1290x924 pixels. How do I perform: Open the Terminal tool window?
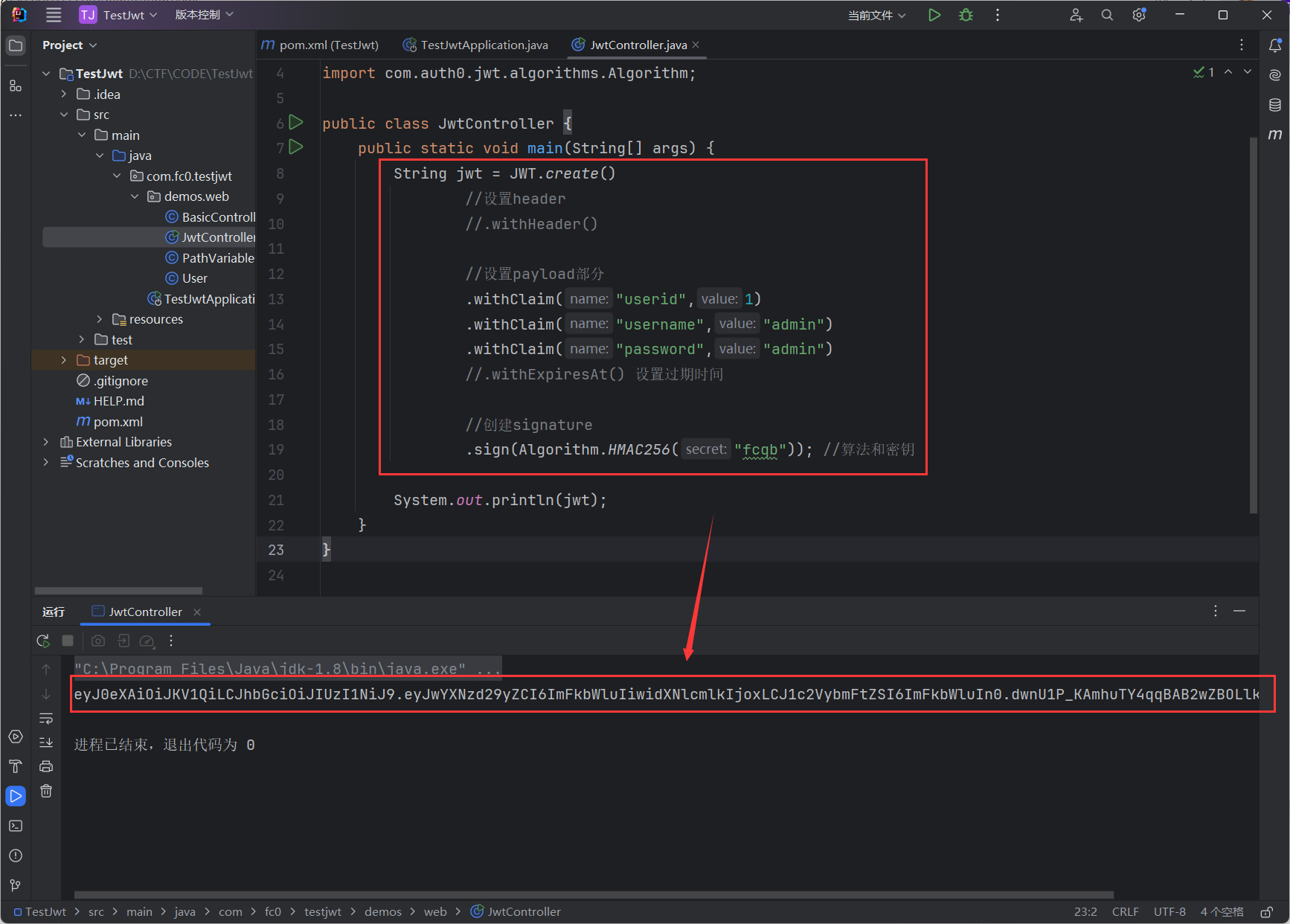(16, 826)
